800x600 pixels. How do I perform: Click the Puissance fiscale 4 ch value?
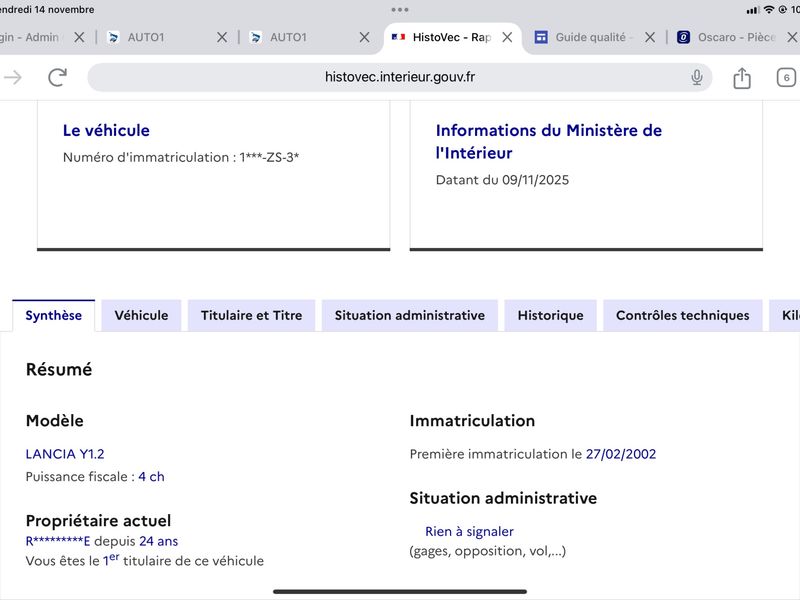click(151, 477)
